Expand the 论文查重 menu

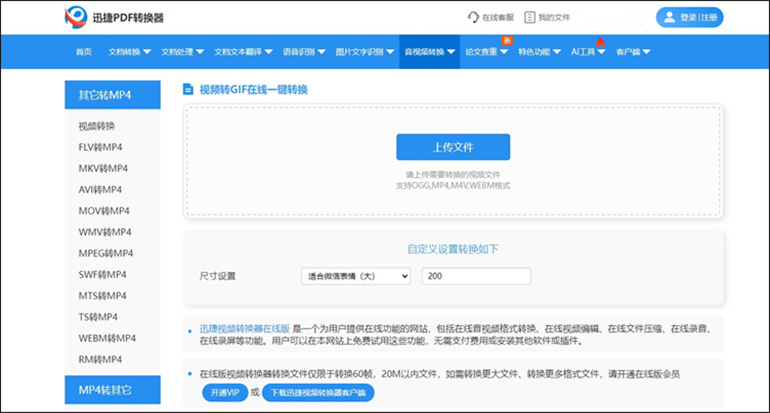click(487, 52)
